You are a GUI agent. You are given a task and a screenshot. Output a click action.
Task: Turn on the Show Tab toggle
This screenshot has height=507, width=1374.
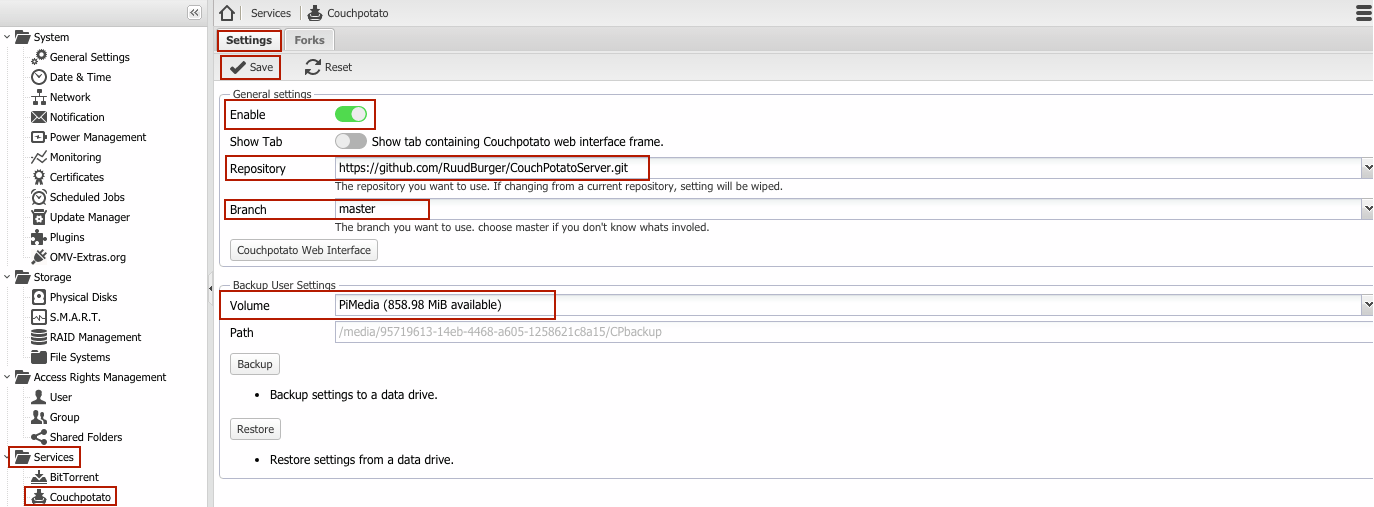tap(351, 141)
